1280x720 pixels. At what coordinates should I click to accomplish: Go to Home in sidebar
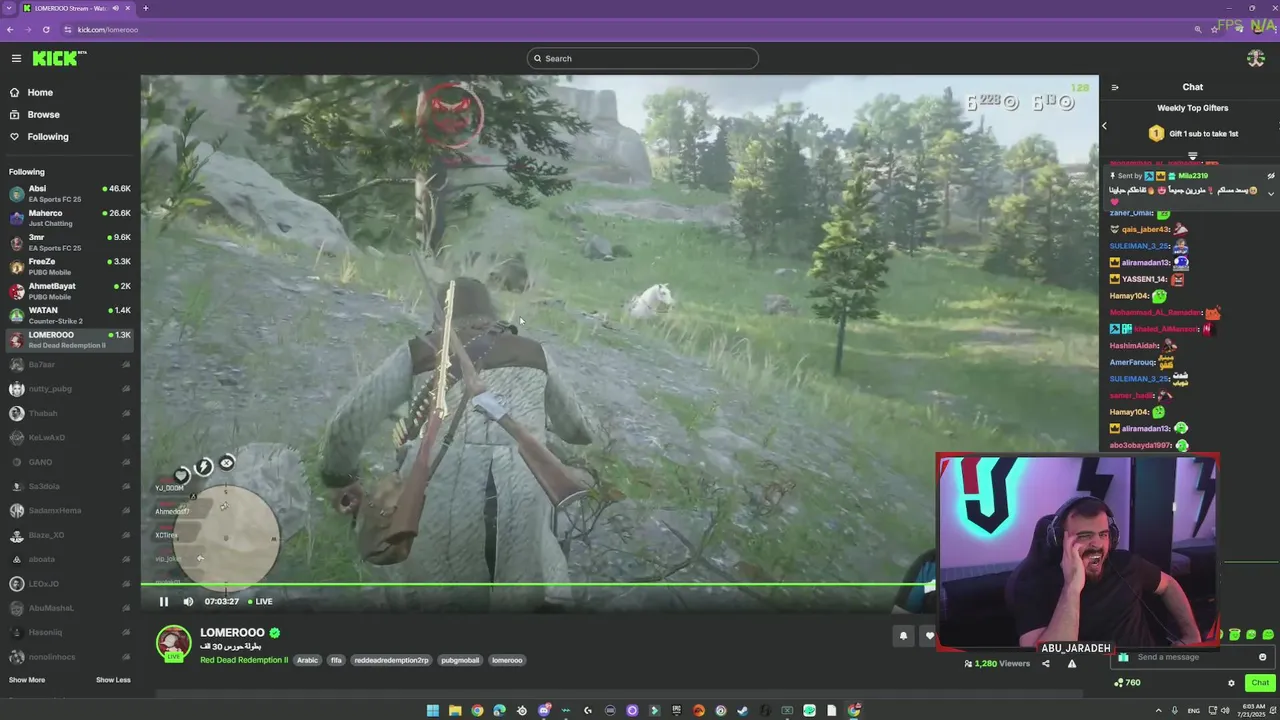40,92
